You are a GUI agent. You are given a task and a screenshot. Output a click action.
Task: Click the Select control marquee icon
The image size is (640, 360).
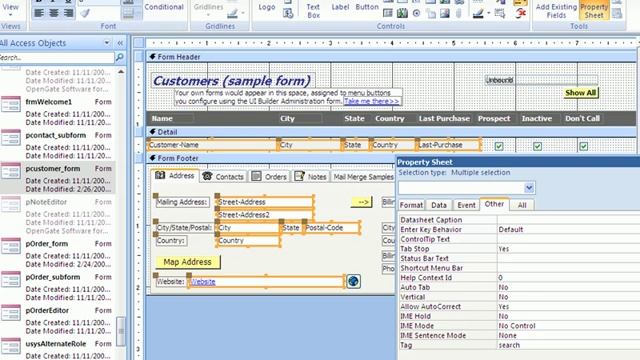coord(499,13)
